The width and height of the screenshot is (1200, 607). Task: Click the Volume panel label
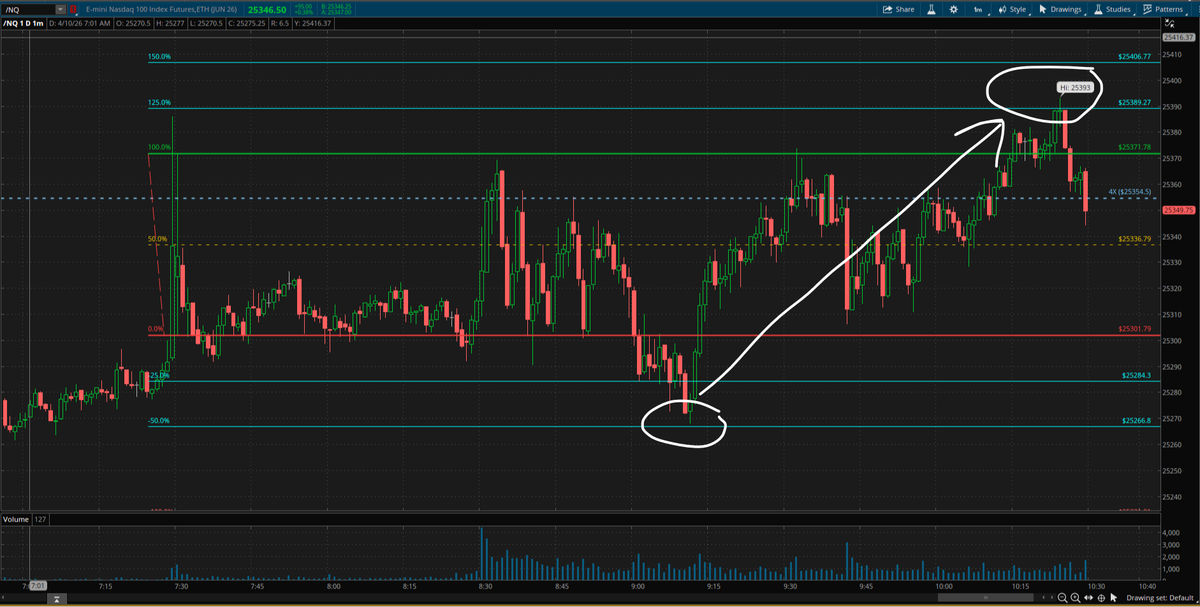coord(15,519)
